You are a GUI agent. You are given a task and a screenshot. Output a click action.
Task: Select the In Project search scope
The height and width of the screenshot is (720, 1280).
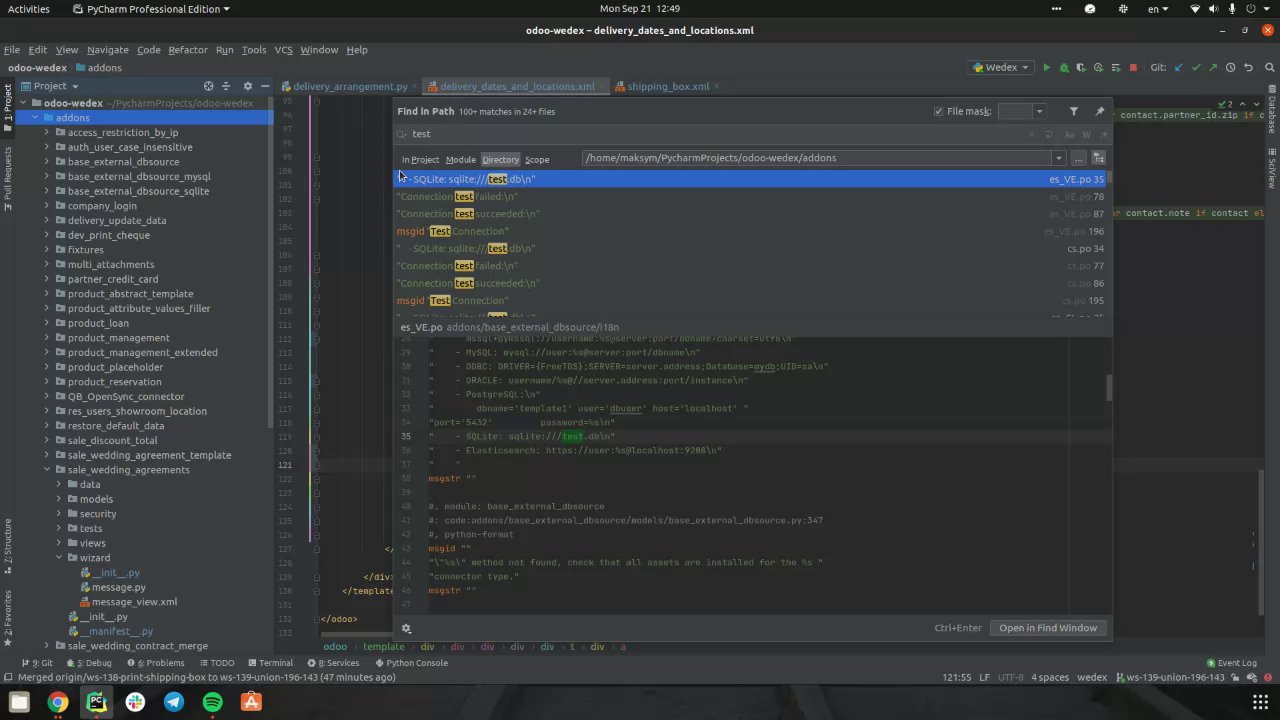coord(420,159)
